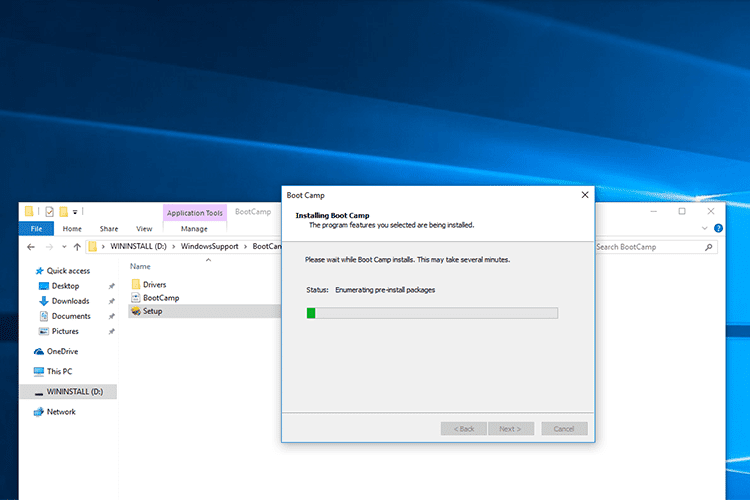The height and width of the screenshot is (500, 750).
Task: Expand the ribbon with the chevron
Action: [704, 228]
